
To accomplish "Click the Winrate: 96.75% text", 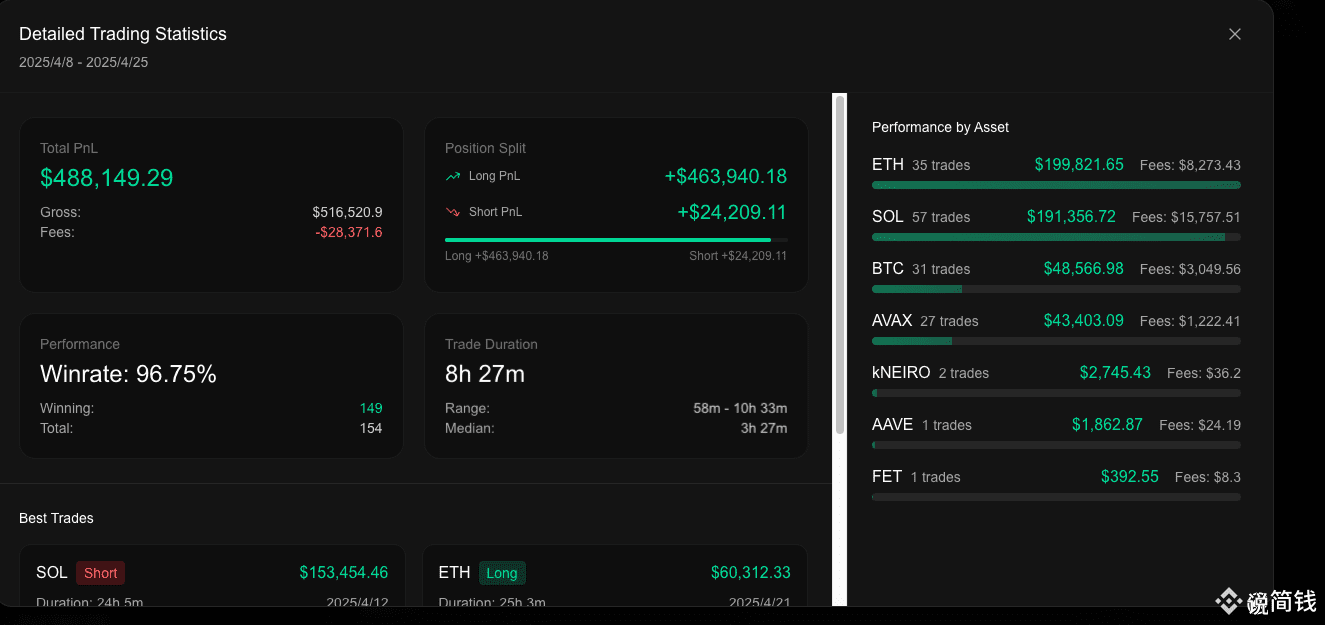I will [x=128, y=374].
